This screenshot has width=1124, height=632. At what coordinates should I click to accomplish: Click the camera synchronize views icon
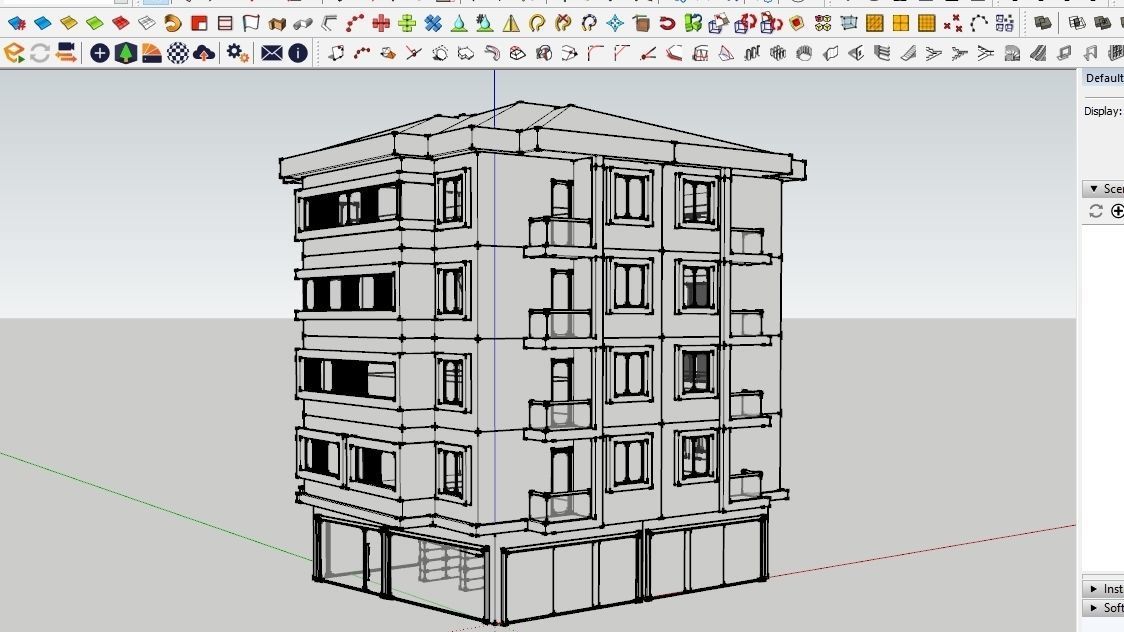(66, 53)
